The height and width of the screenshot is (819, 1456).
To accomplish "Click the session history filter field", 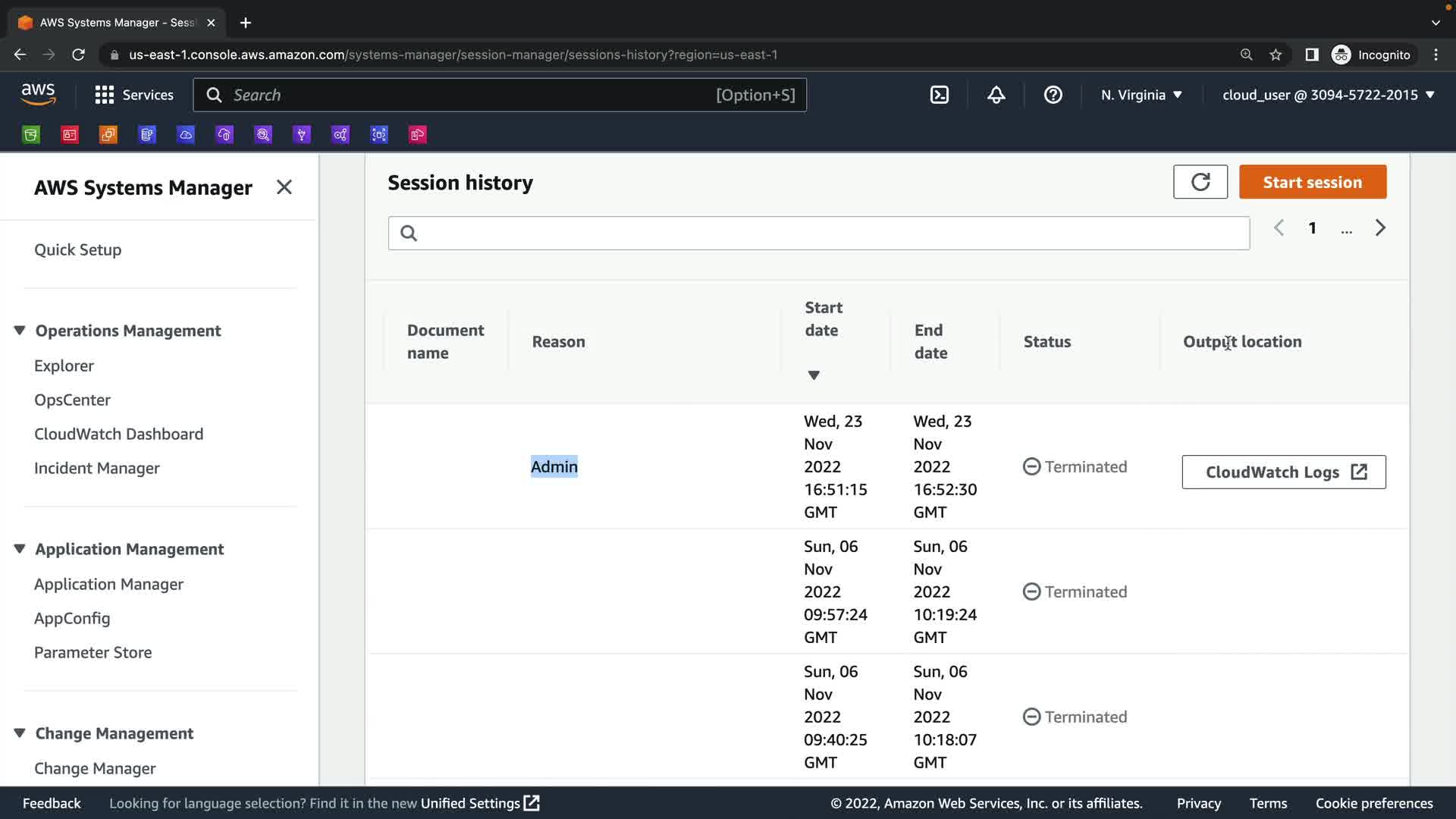I will (x=819, y=233).
